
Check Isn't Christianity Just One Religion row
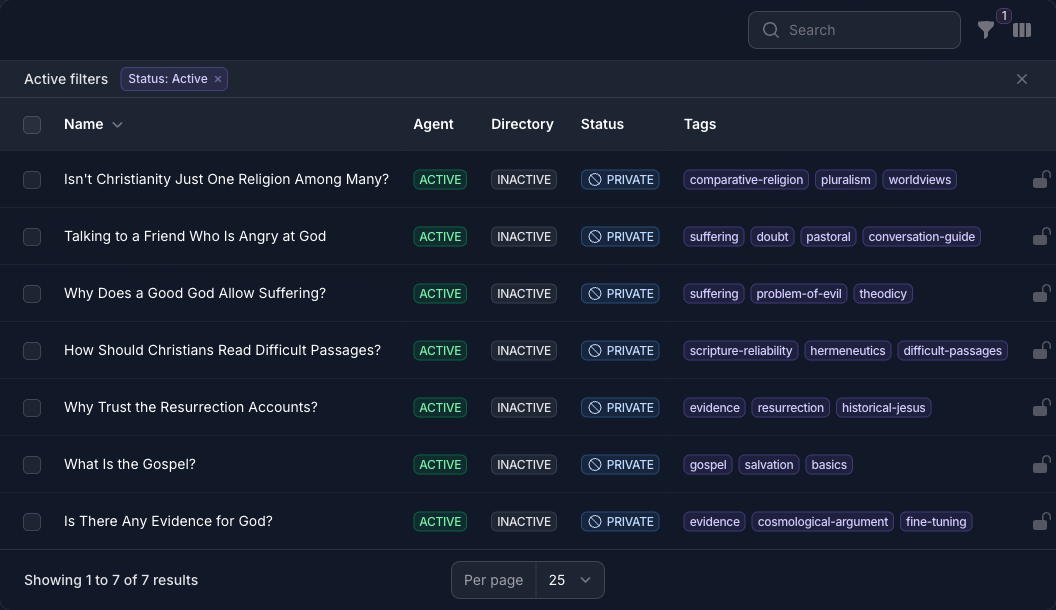coord(32,180)
